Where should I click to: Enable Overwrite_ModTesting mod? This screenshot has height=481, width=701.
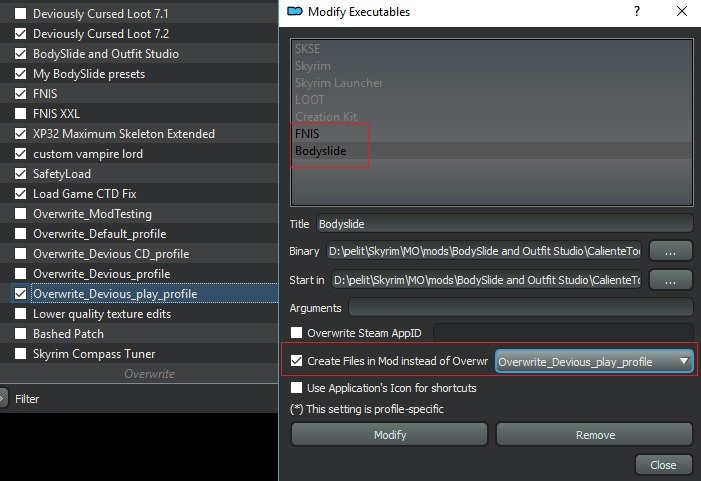coord(21,214)
